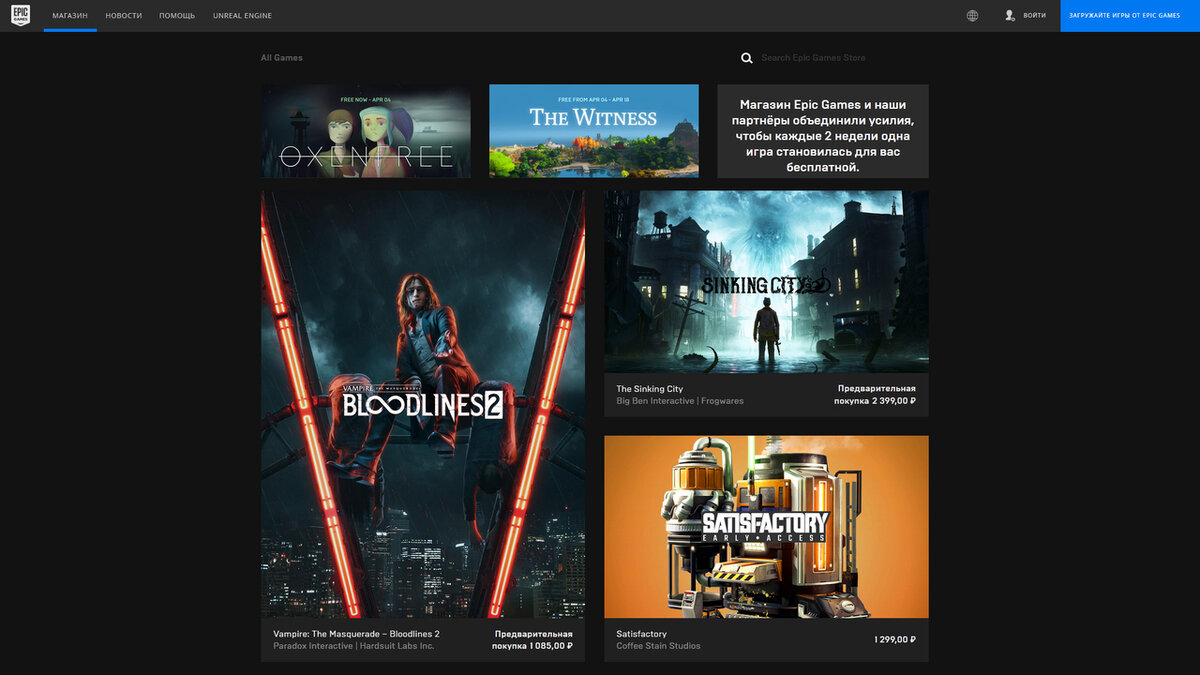Click the Войти sign-in link

(1034, 16)
